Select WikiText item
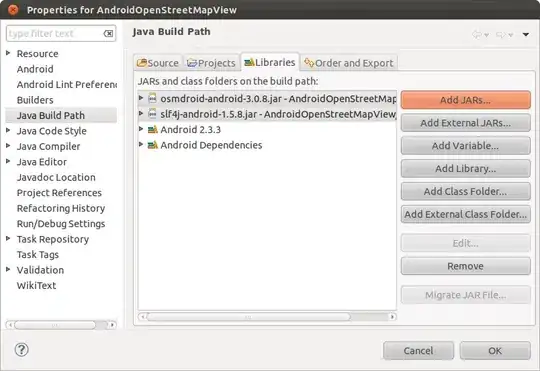This screenshot has height=371, width=540. 37,285
